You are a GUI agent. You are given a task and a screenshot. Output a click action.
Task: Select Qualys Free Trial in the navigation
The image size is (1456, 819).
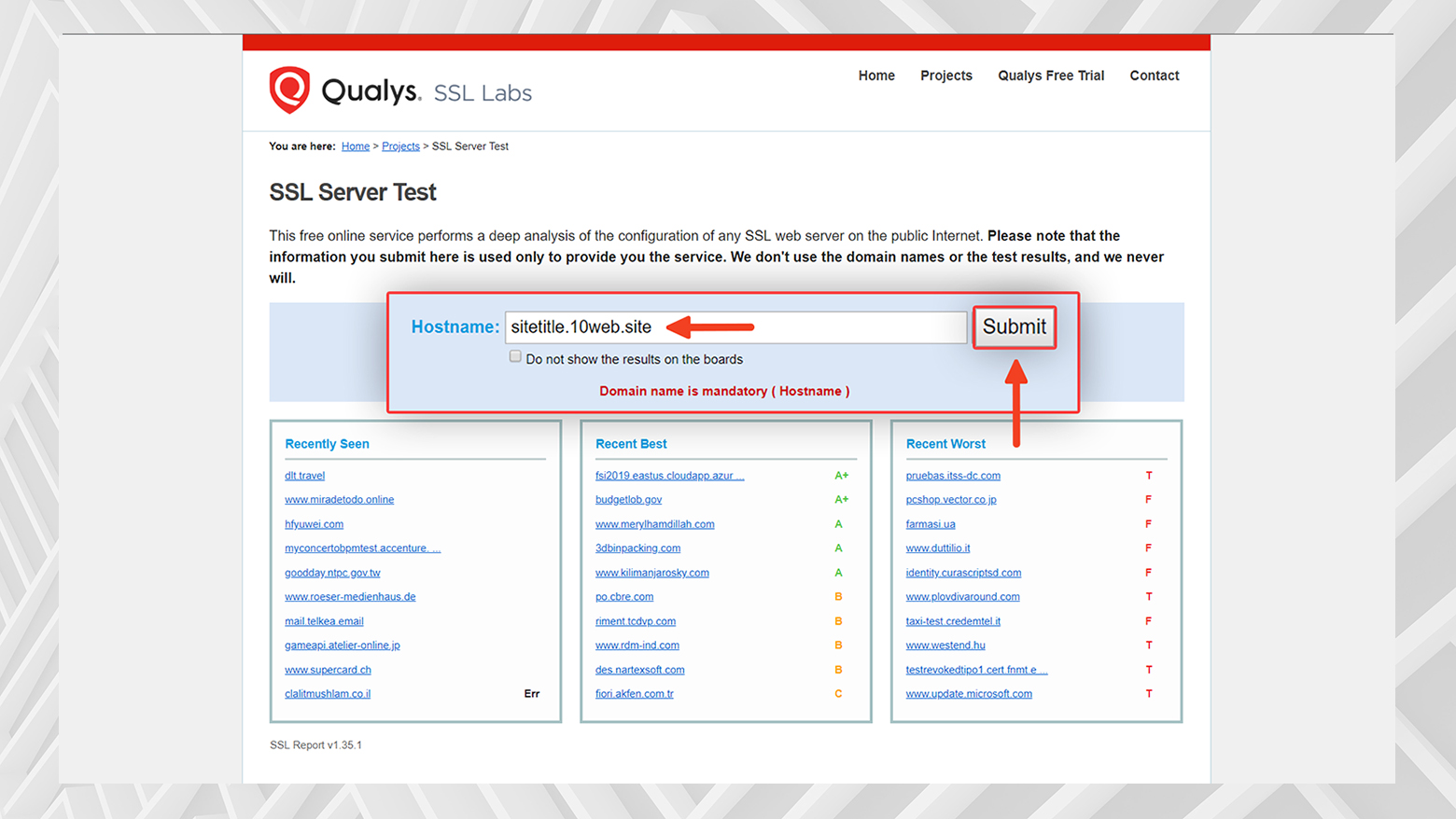(x=1050, y=76)
